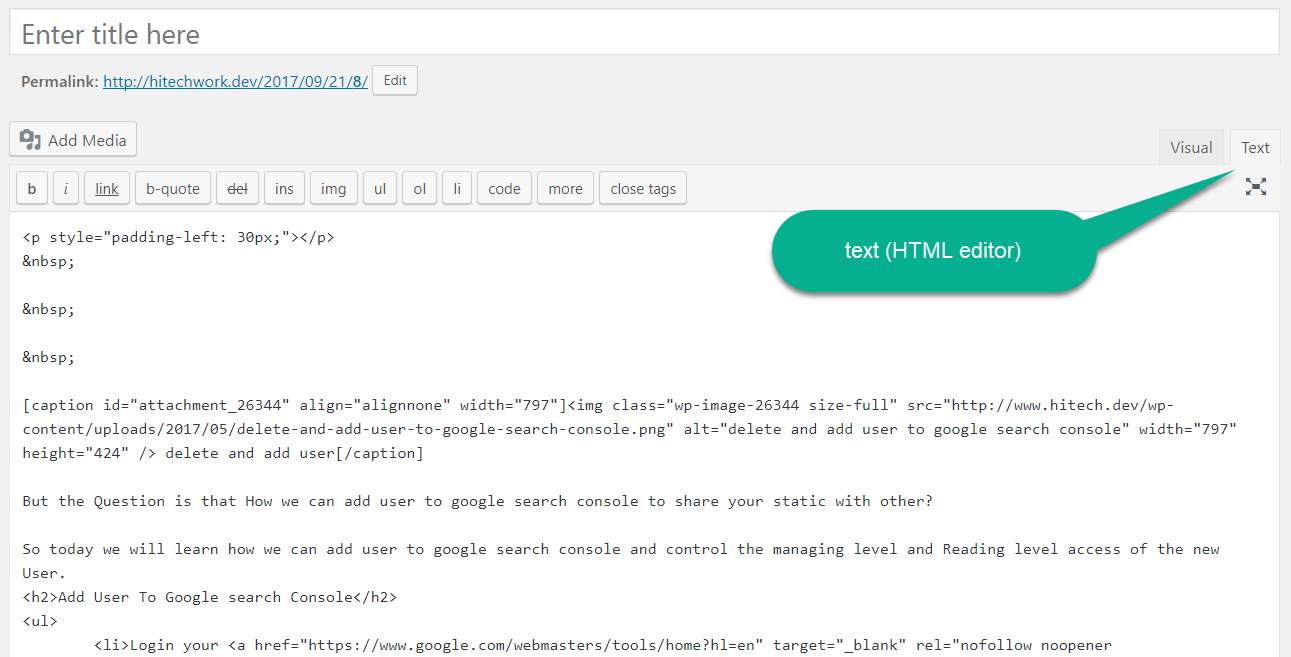
Task: Insert a link with link button
Action: [x=107, y=188]
